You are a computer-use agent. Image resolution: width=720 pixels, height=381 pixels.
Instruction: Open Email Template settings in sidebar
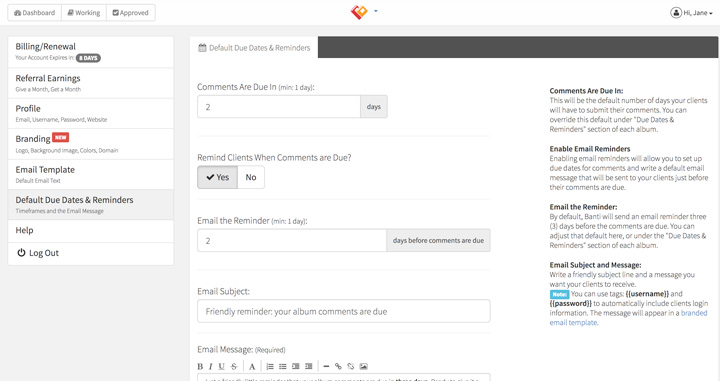[x=91, y=174]
